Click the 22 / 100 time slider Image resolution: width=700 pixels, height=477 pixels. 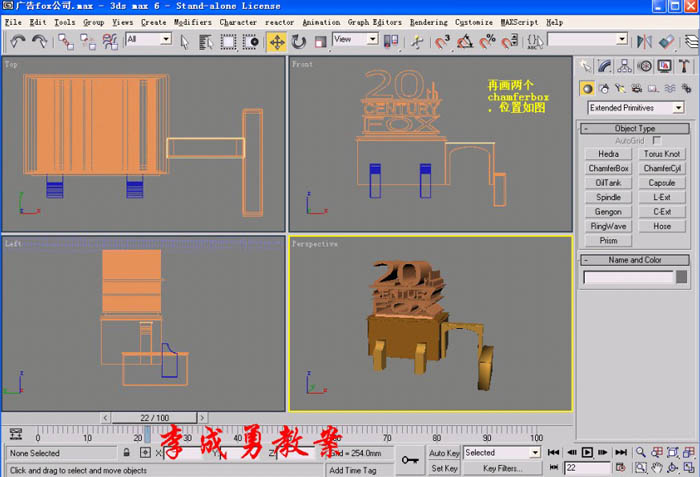[154, 418]
